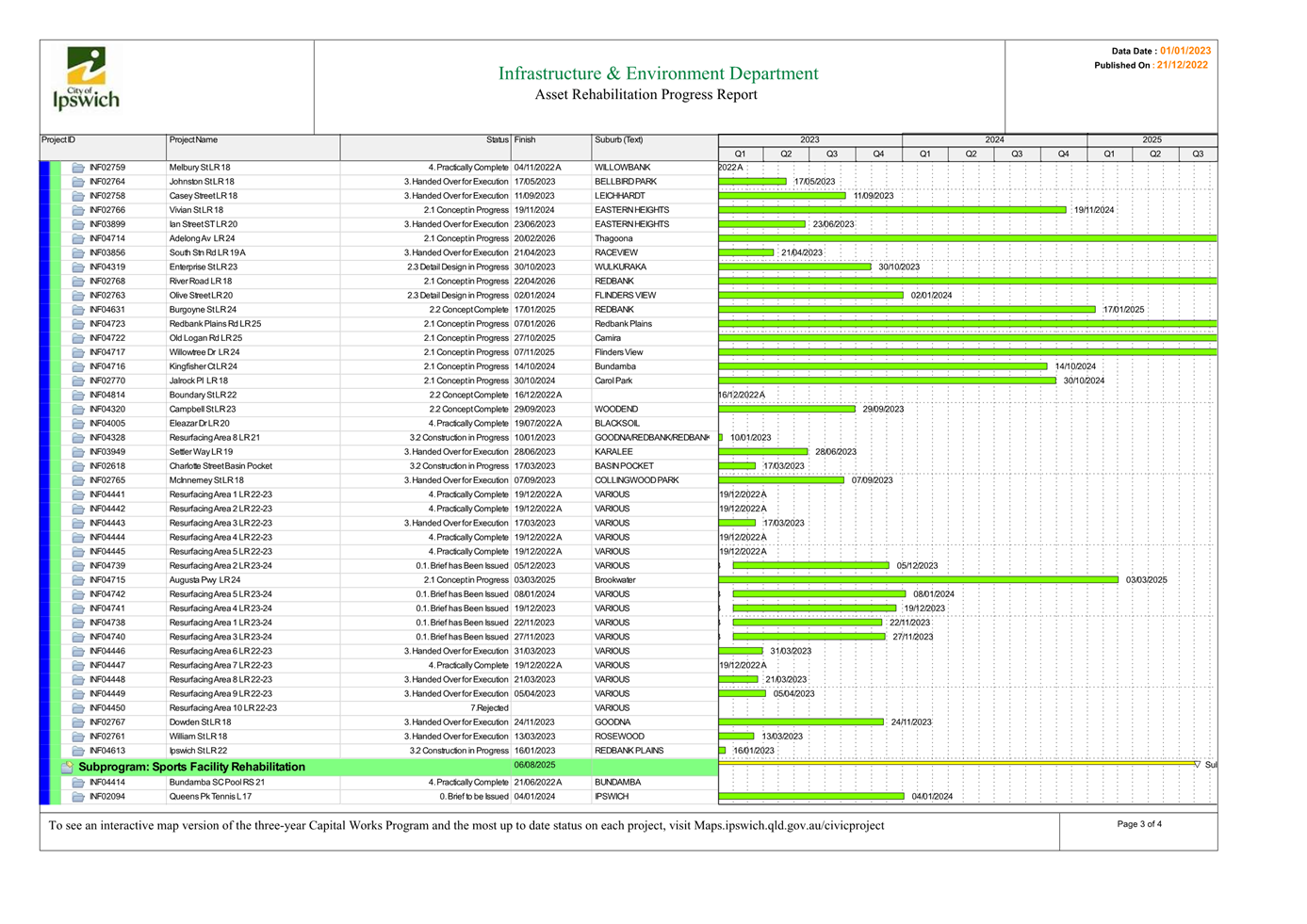Screen dimensions: 1307x924
Task: Click project name Dowden St LR 18
Action: (200, 722)
